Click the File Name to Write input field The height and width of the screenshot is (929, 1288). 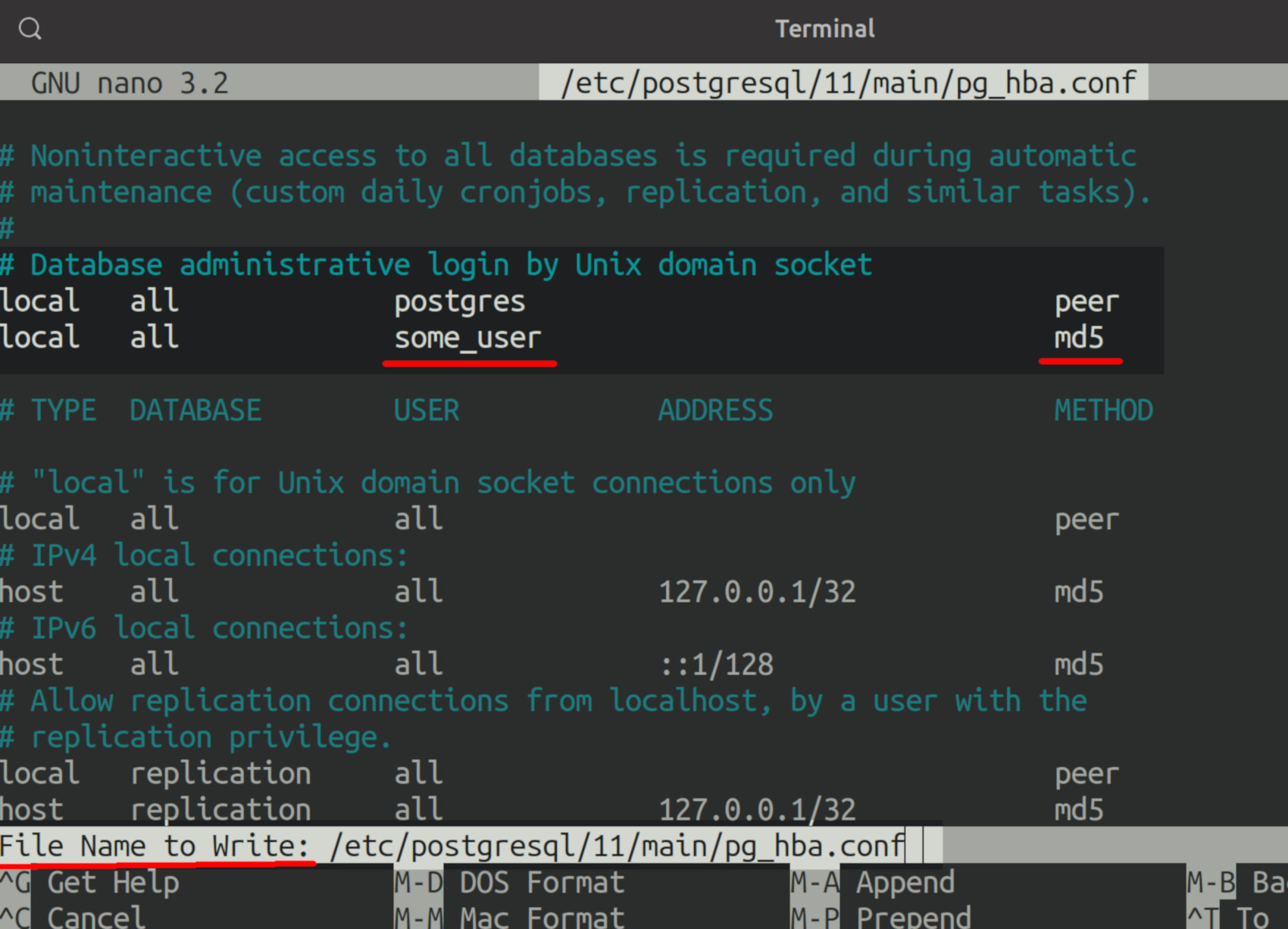point(614,846)
